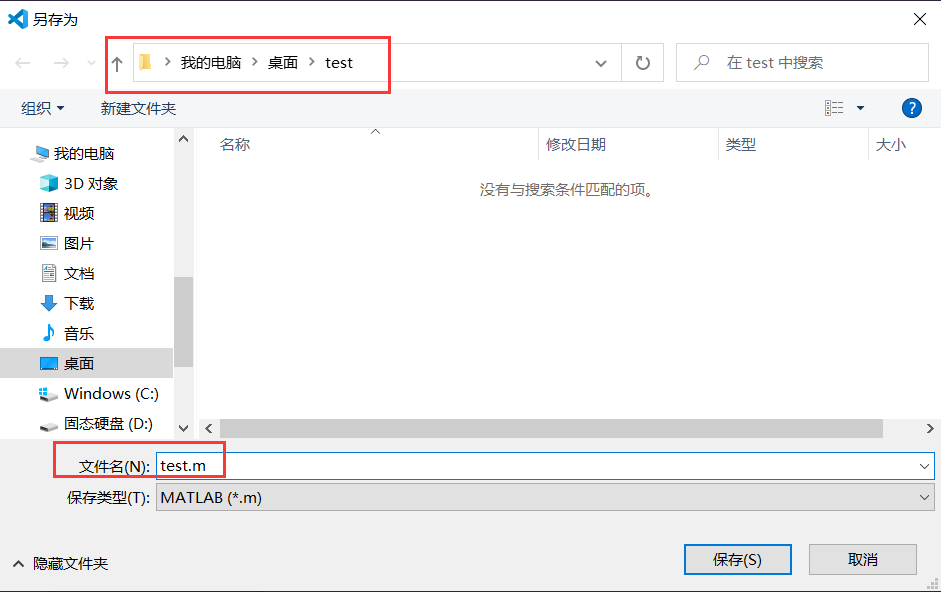This screenshot has width=941, height=592.
Task: Click the VS Code logo in title bar
Action: [18, 19]
